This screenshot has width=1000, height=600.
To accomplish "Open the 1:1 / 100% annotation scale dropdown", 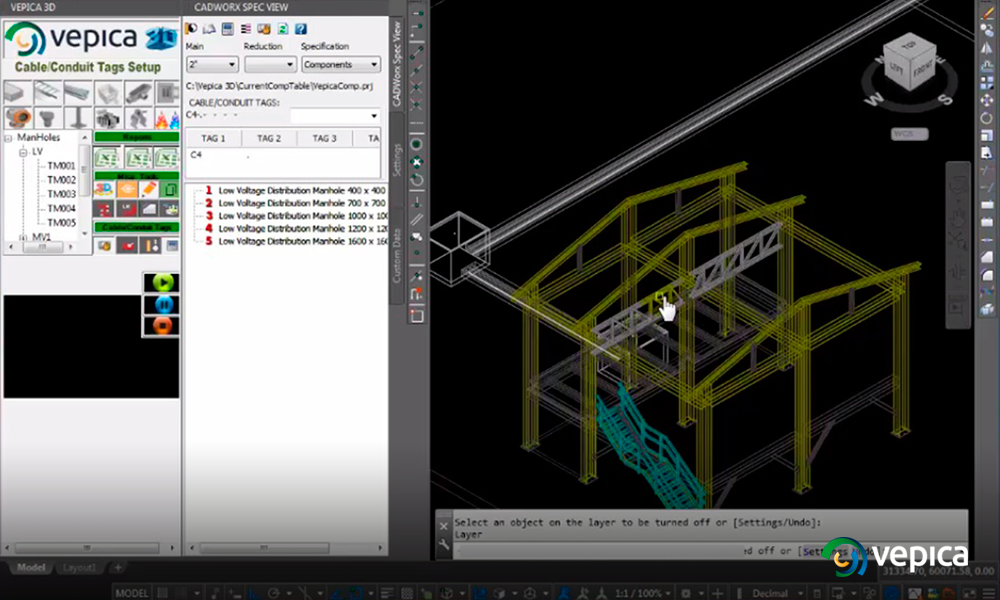I will coord(642,593).
